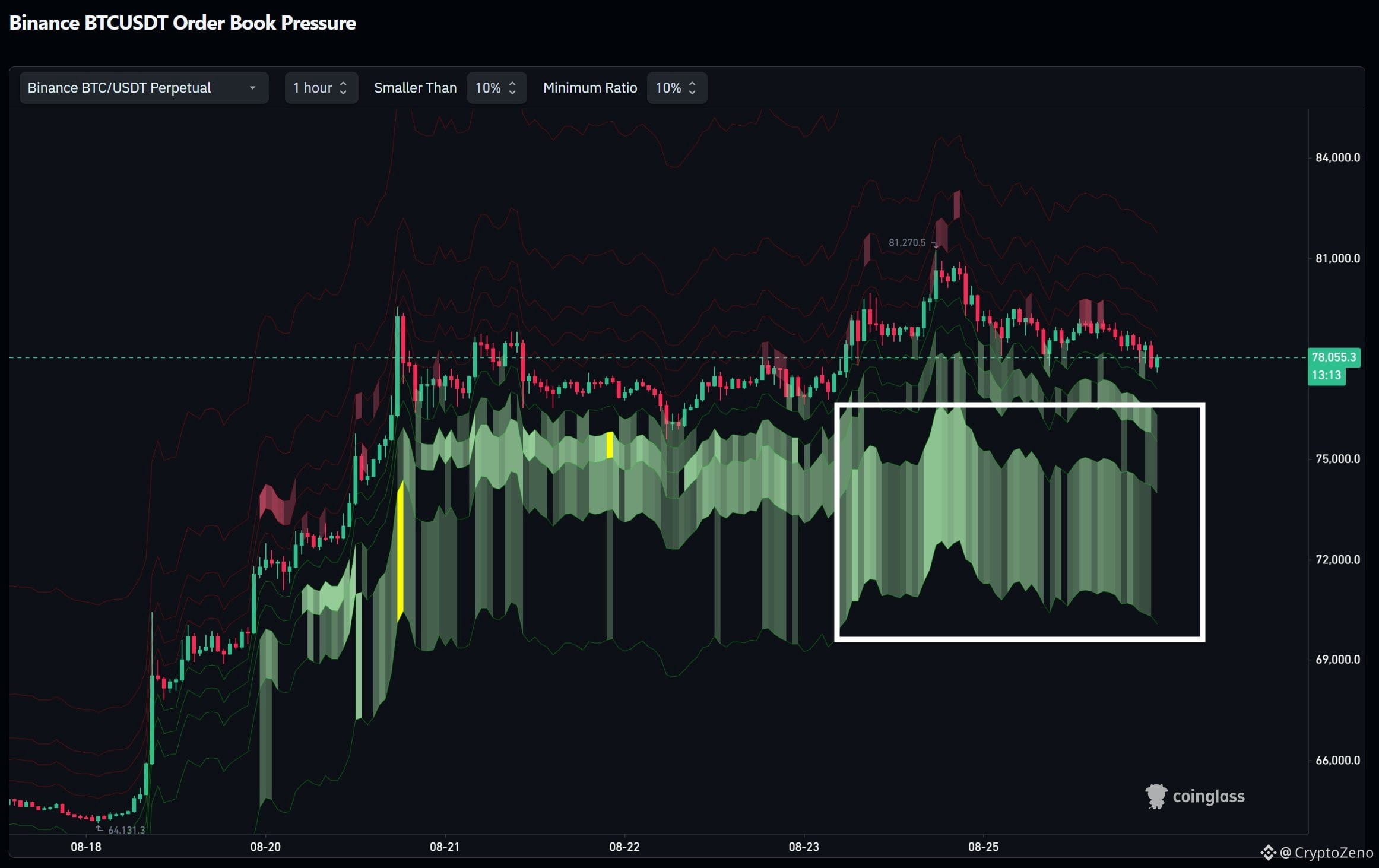Click the 08-20 date axis label
The image size is (1379, 868).
pyautogui.click(x=265, y=847)
